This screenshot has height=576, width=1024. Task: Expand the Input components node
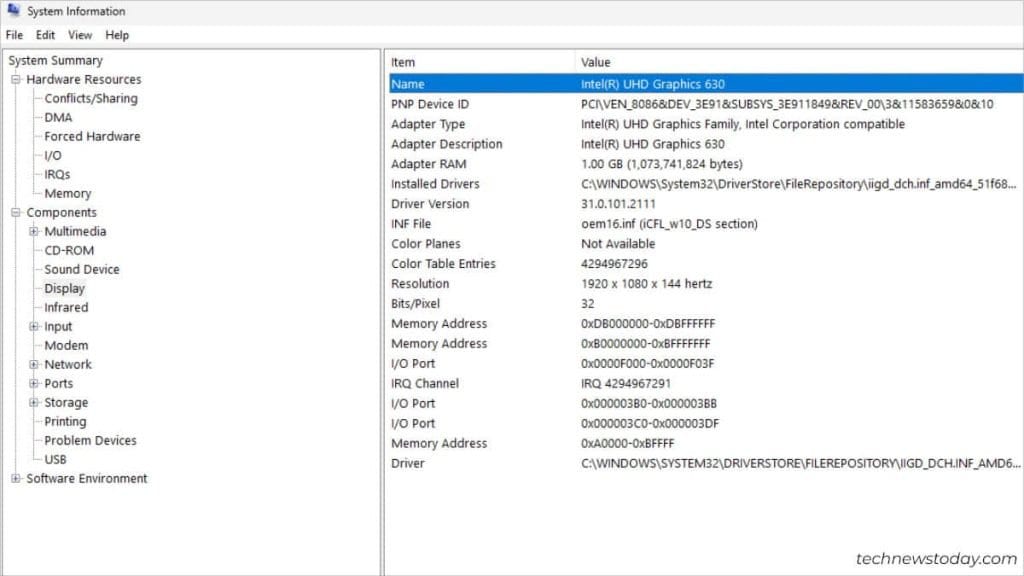tap(33, 326)
